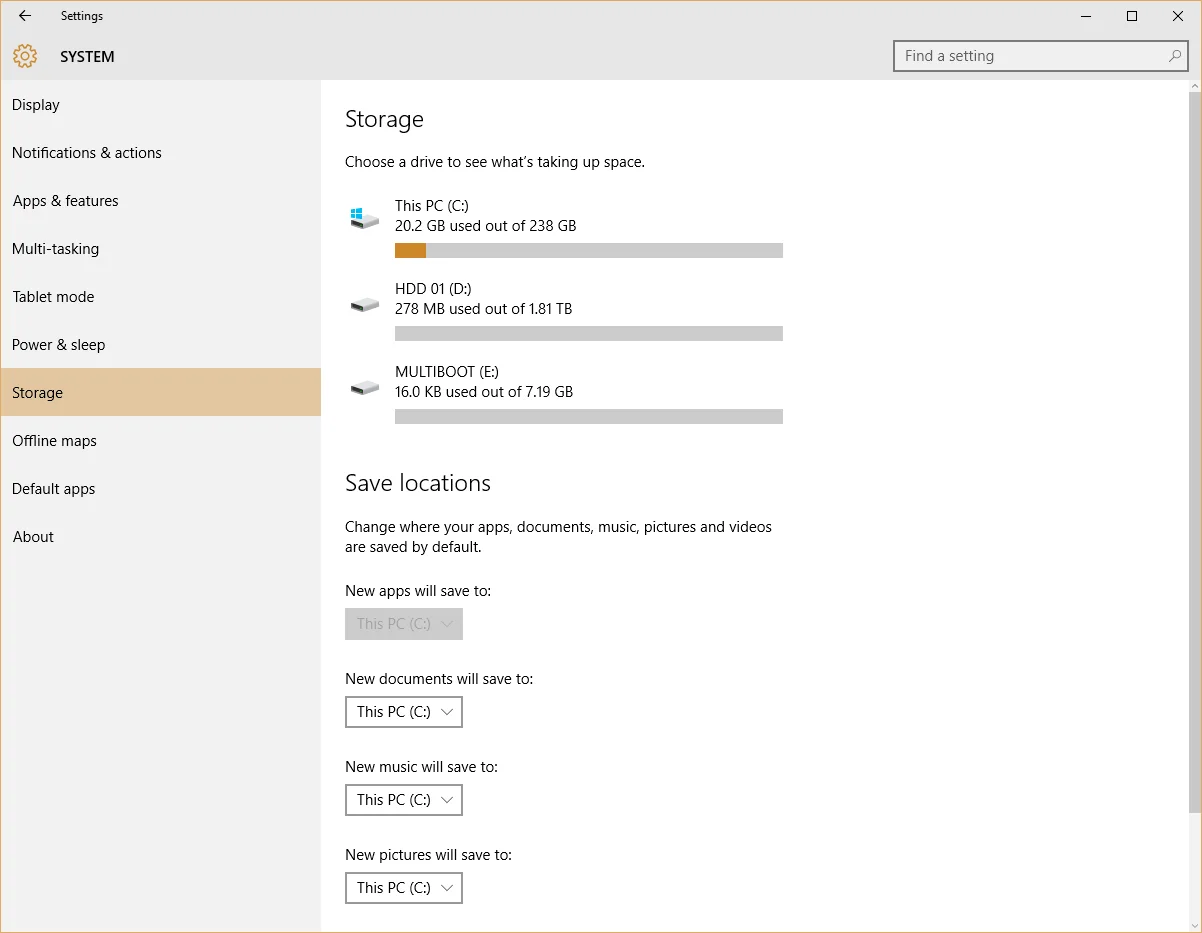Click the Save locations heading
Image resolution: width=1202 pixels, height=933 pixels.
point(418,483)
